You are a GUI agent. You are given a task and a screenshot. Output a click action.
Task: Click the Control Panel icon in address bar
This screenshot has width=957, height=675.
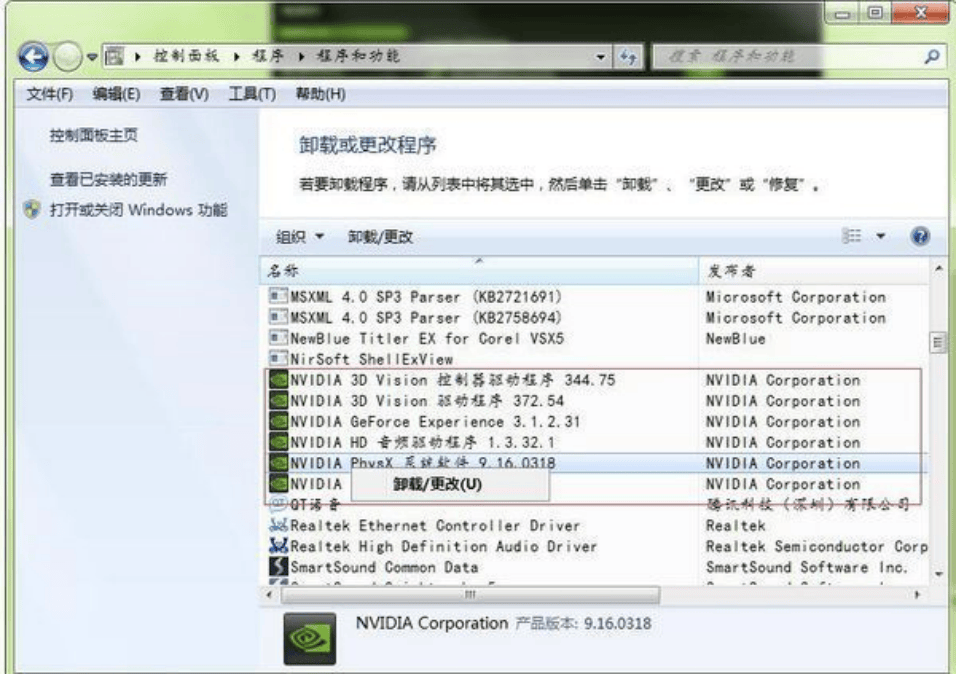click(114, 57)
